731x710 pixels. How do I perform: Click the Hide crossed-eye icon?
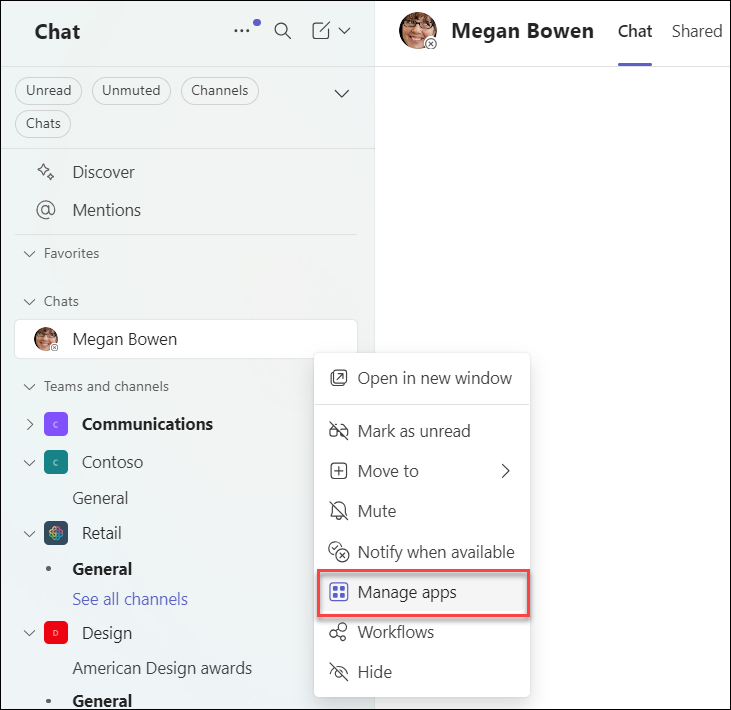coord(338,672)
